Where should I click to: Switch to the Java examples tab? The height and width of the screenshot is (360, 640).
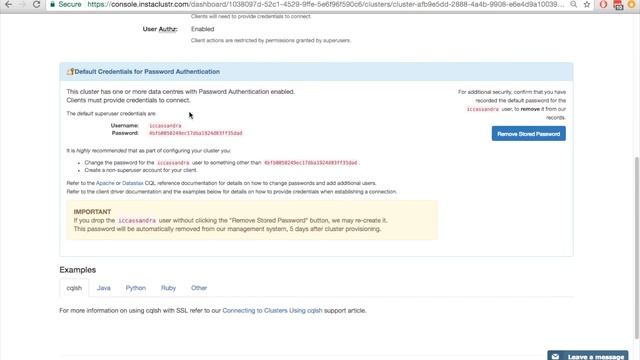click(104, 288)
